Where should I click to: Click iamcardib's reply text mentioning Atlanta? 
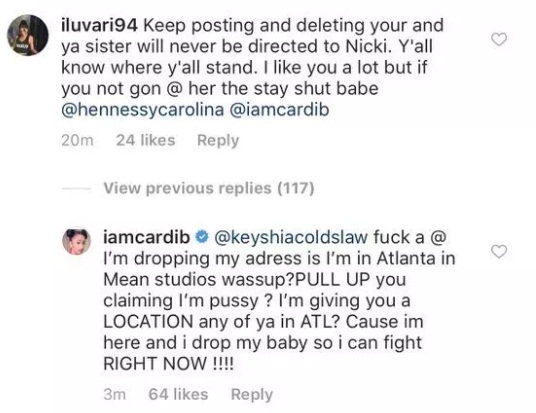(280, 301)
